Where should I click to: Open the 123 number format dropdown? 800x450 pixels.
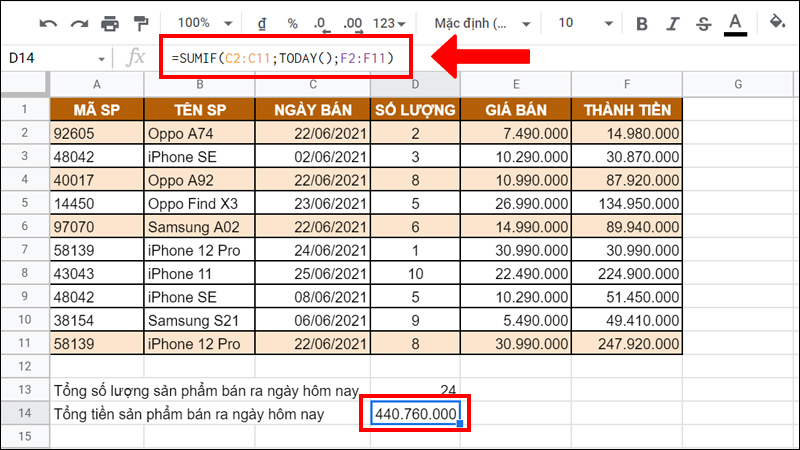[x=389, y=22]
